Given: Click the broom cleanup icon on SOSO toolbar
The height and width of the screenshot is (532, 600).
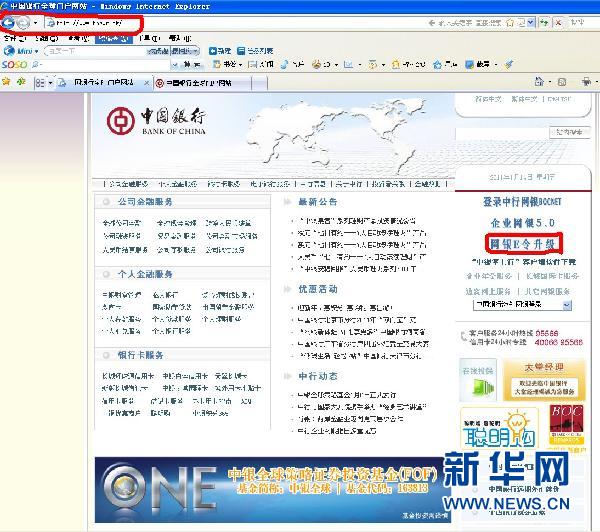Looking at the screenshot, I should pos(509,64).
